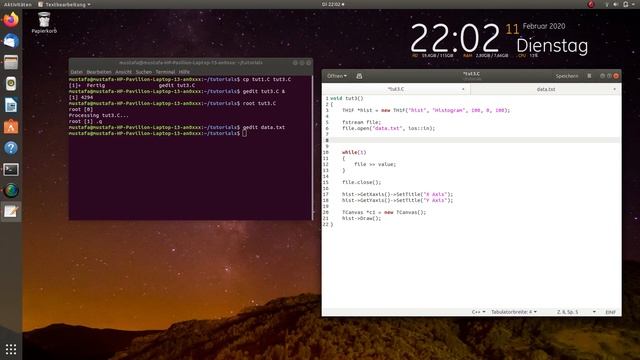Image resolution: width=640 pixels, height=360 pixels.
Task: Open the Files manager dock icon
Action: (x=11, y=62)
